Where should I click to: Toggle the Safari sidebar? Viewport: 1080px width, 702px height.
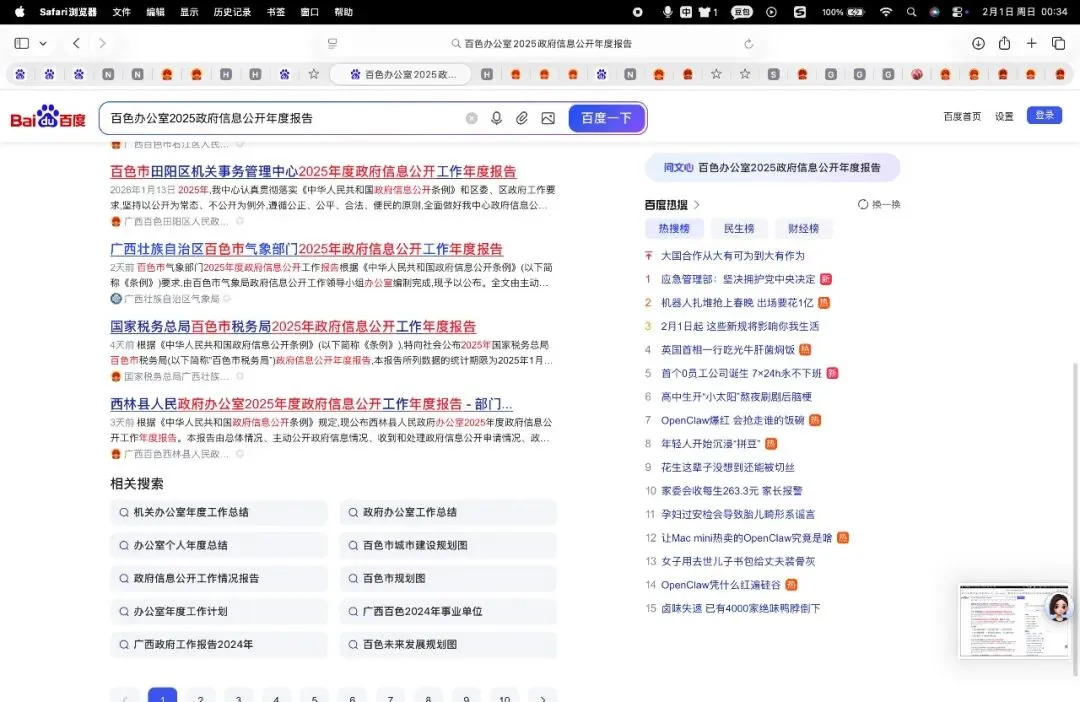click(21, 43)
